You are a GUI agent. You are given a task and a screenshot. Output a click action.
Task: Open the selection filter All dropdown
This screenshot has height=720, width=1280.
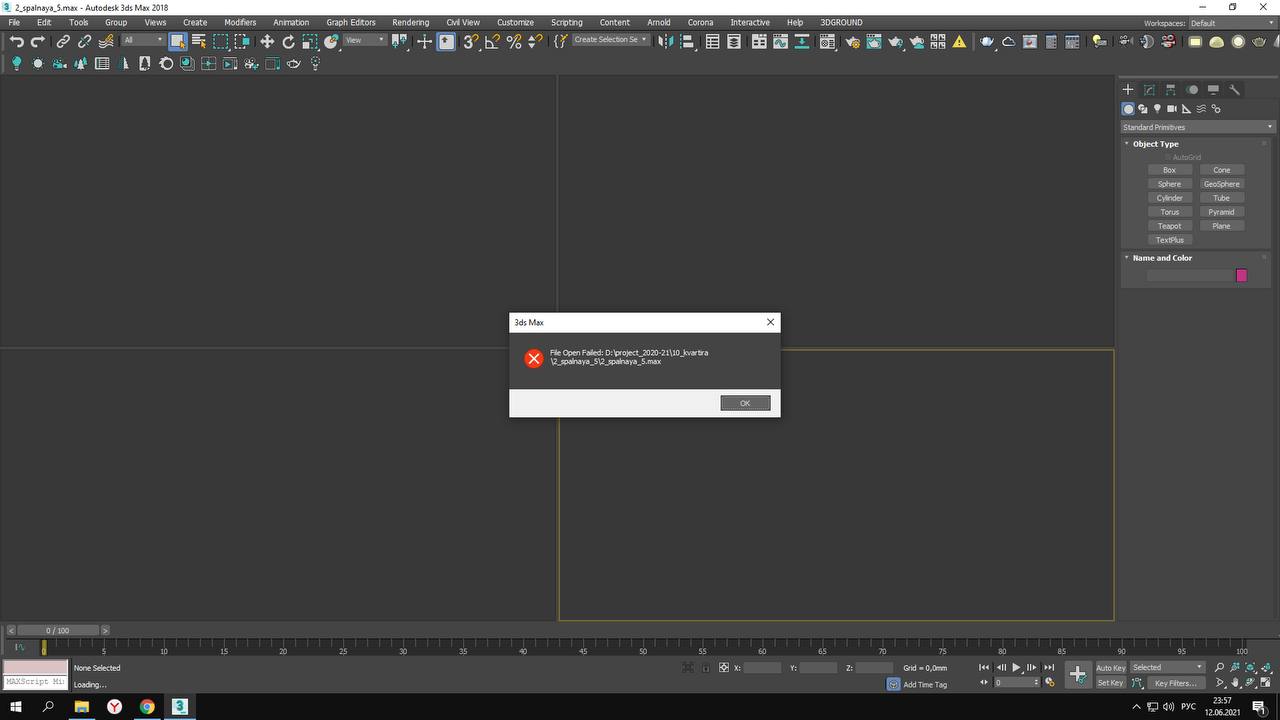143,40
